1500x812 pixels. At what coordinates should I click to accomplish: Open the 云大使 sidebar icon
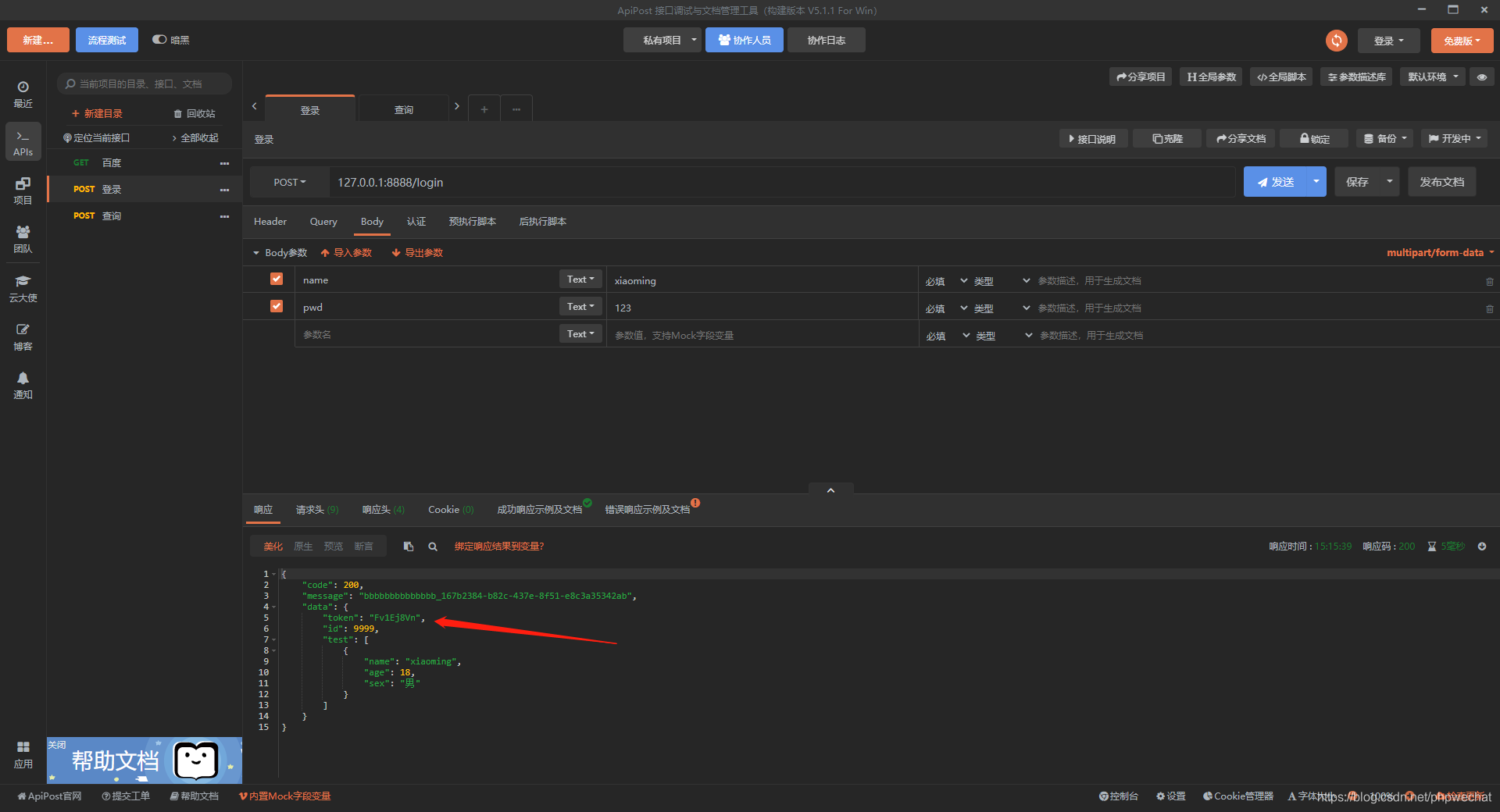point(23,288)
